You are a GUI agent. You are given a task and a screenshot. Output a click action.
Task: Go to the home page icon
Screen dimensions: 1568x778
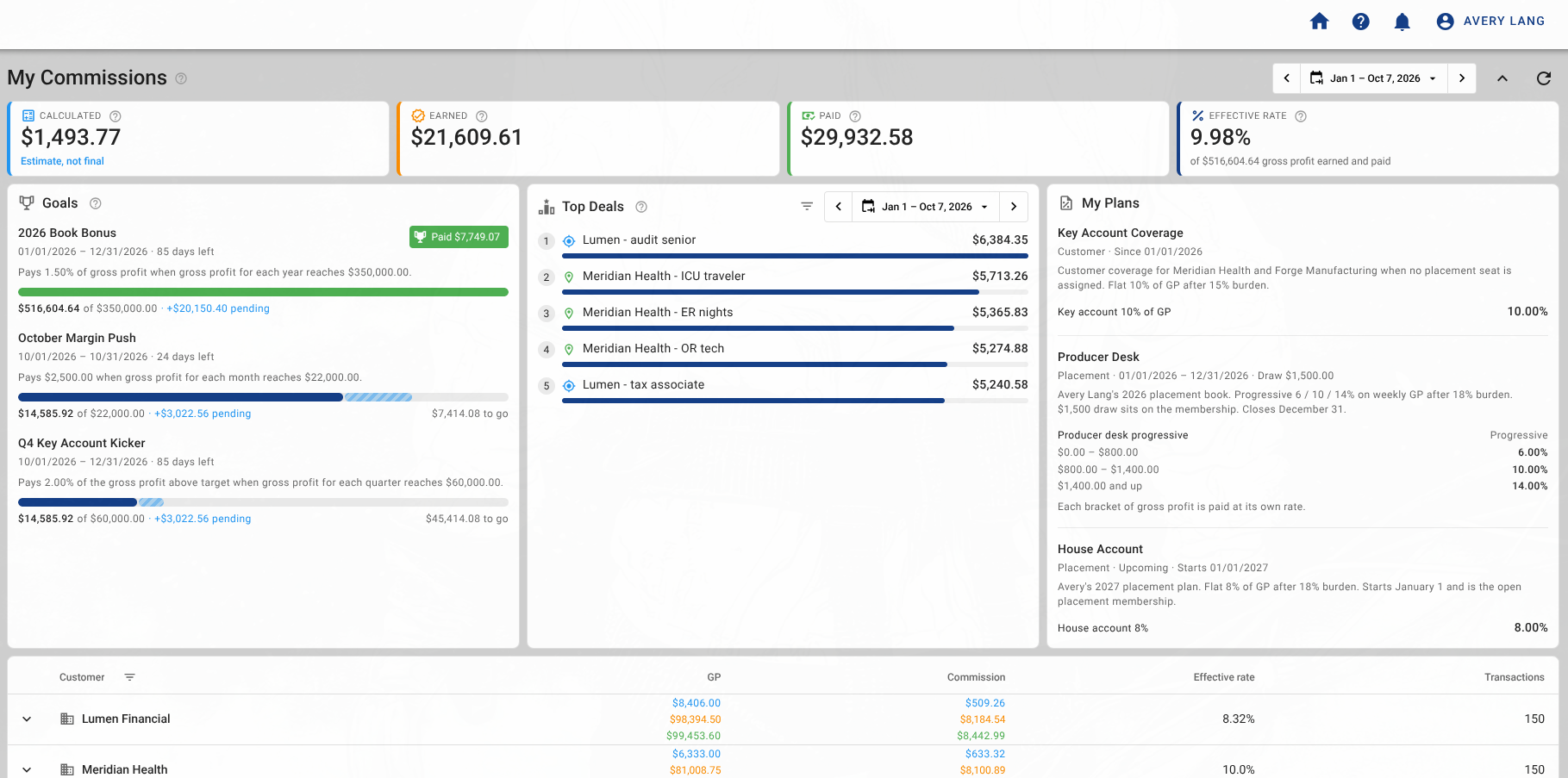1319,22
